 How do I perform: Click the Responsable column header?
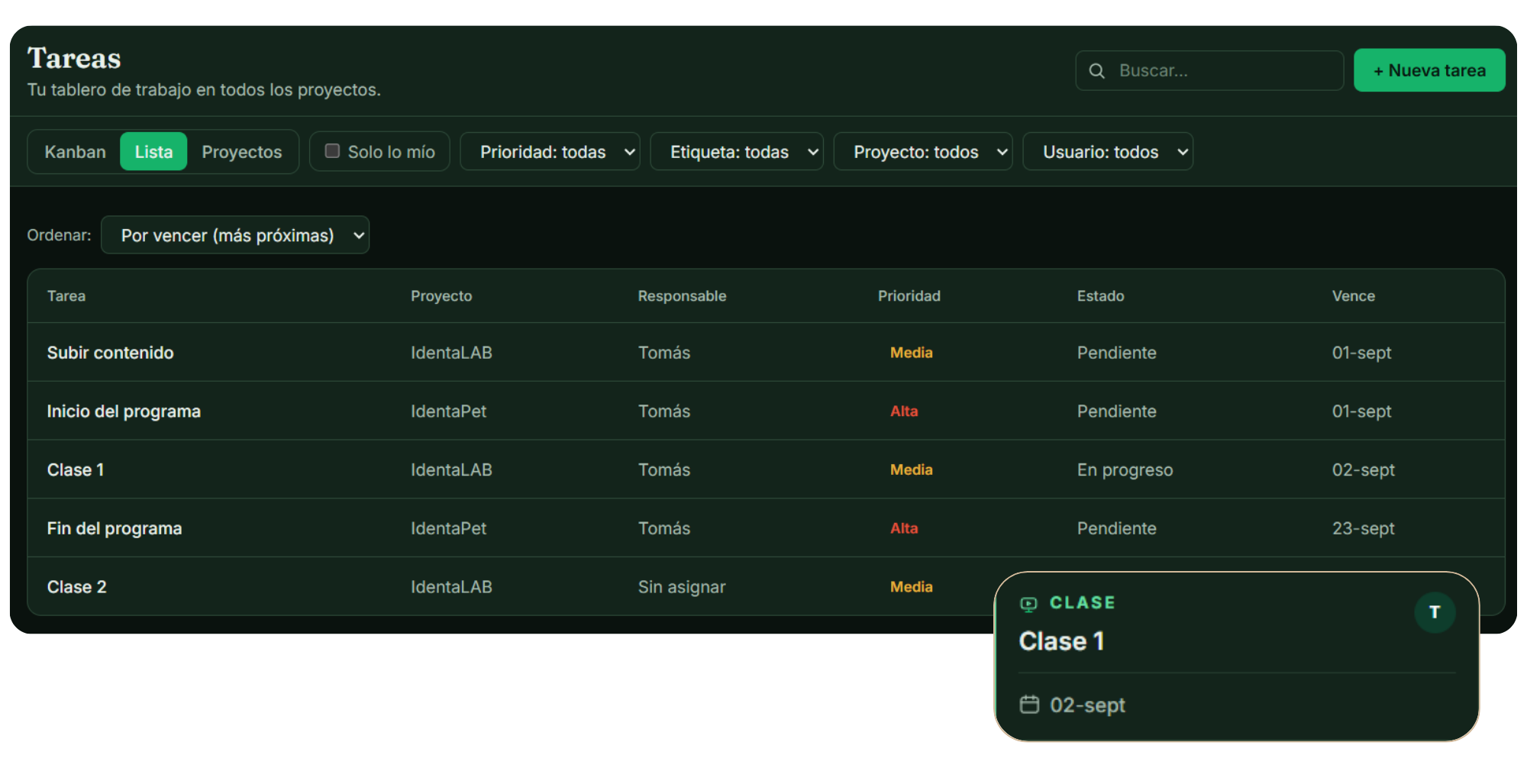tap(682, 296)
